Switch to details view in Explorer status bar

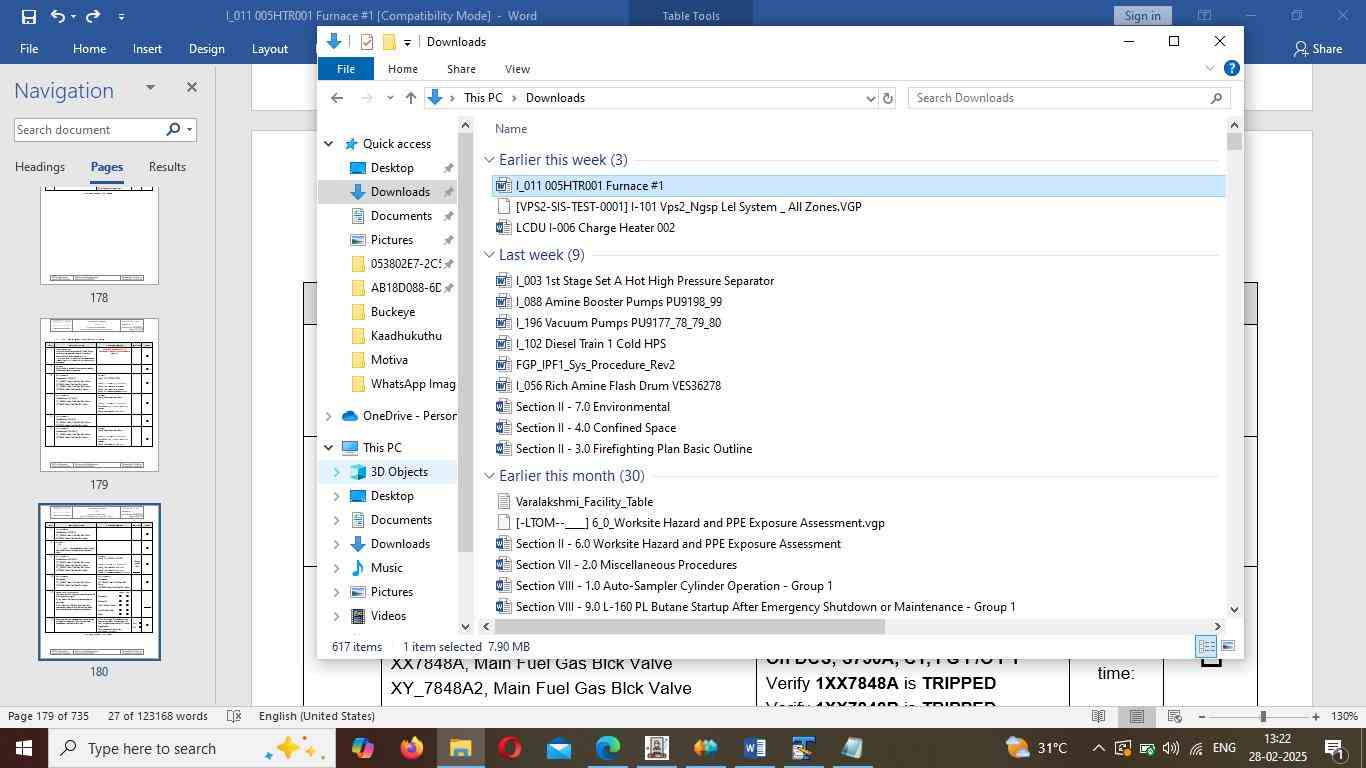(x=1206, y=647)
